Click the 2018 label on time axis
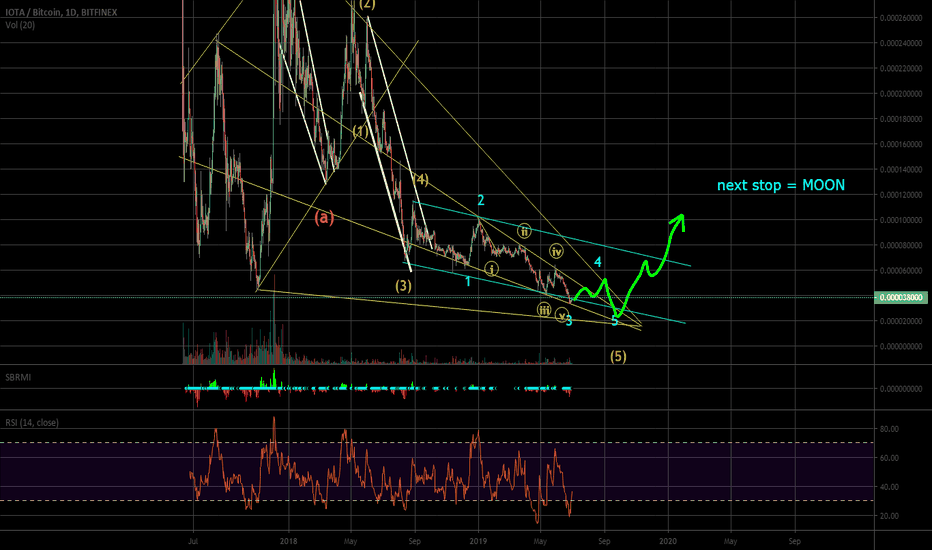932x550 pixels. [289, 541]
